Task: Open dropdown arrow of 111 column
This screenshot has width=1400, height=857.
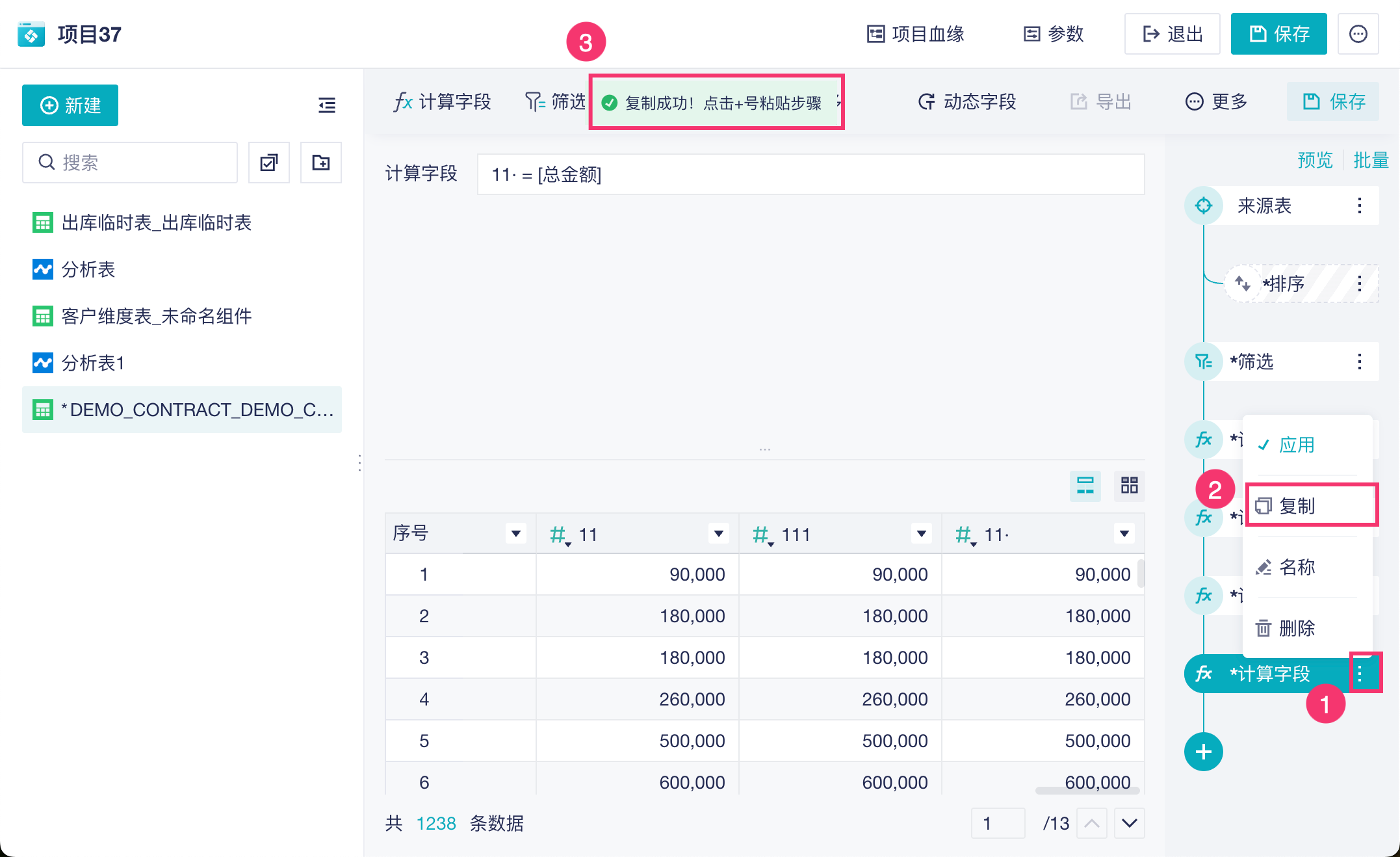Action: pyautogui.click(x=921, y=534)
